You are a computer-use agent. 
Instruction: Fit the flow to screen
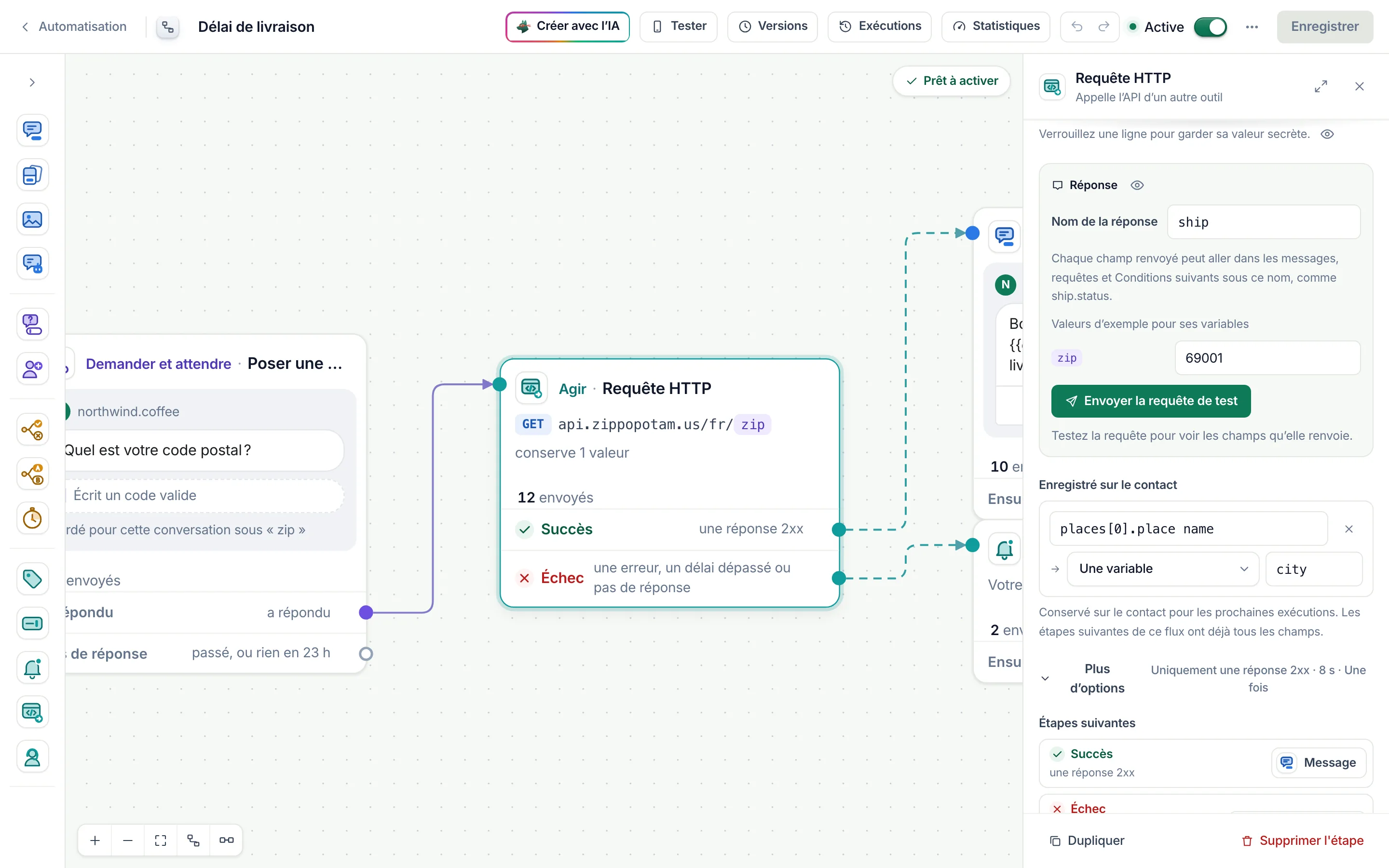point(161,841)
